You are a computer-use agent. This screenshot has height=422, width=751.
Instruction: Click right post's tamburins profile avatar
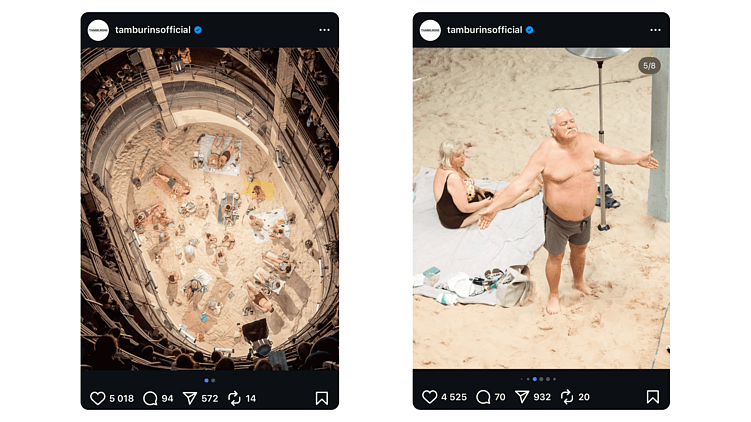tap(430, 30)
